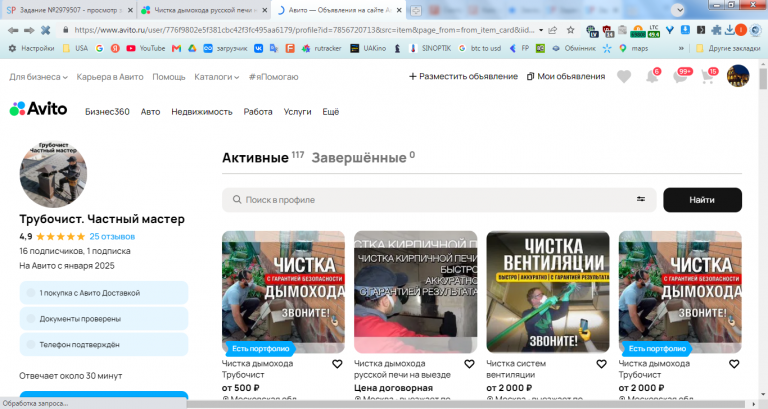Click the share icon in the address bar

(x=553, y=30)
